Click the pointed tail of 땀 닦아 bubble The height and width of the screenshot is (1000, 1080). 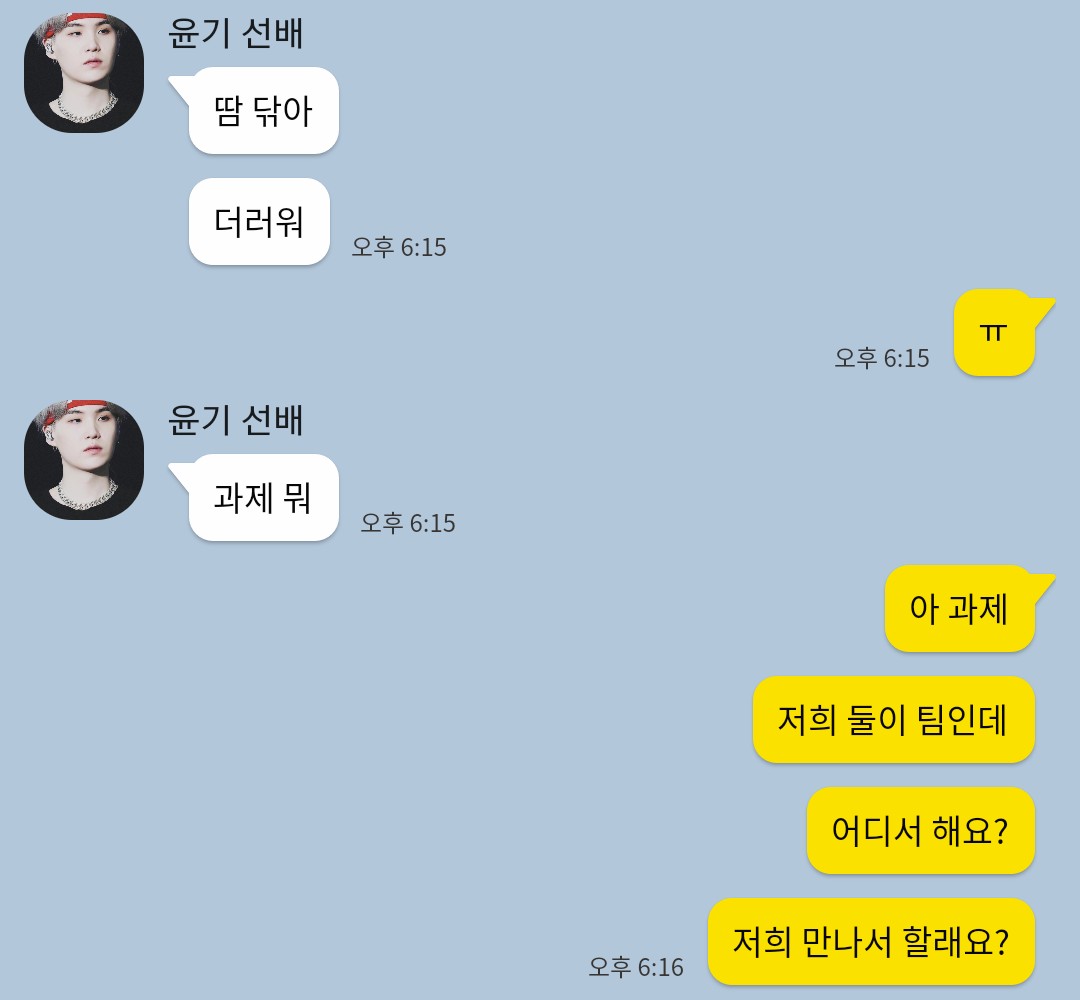point(179,87)
